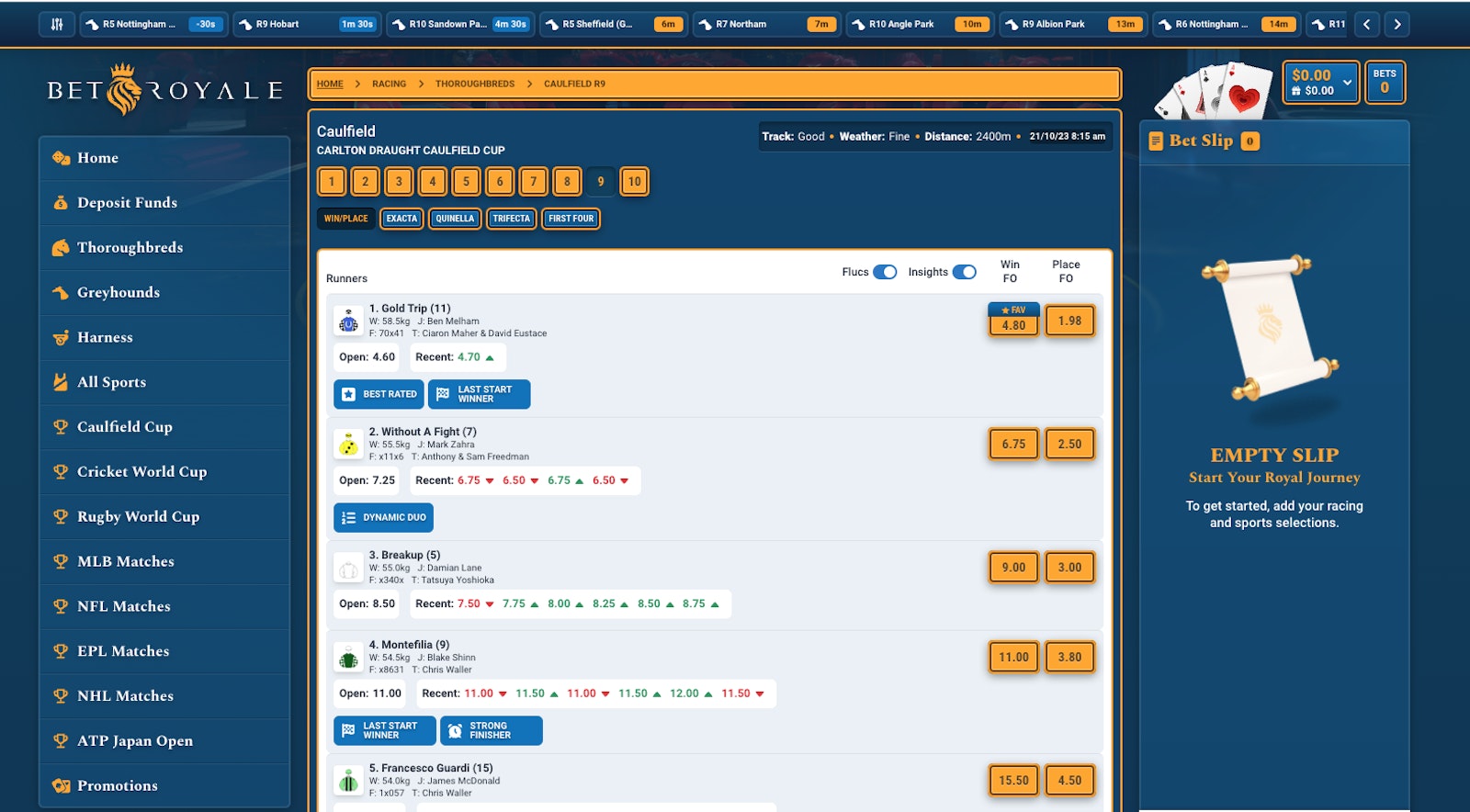Select race number 10
Image resolution: width=1470 pixels, height=812 pixels.
634,182
